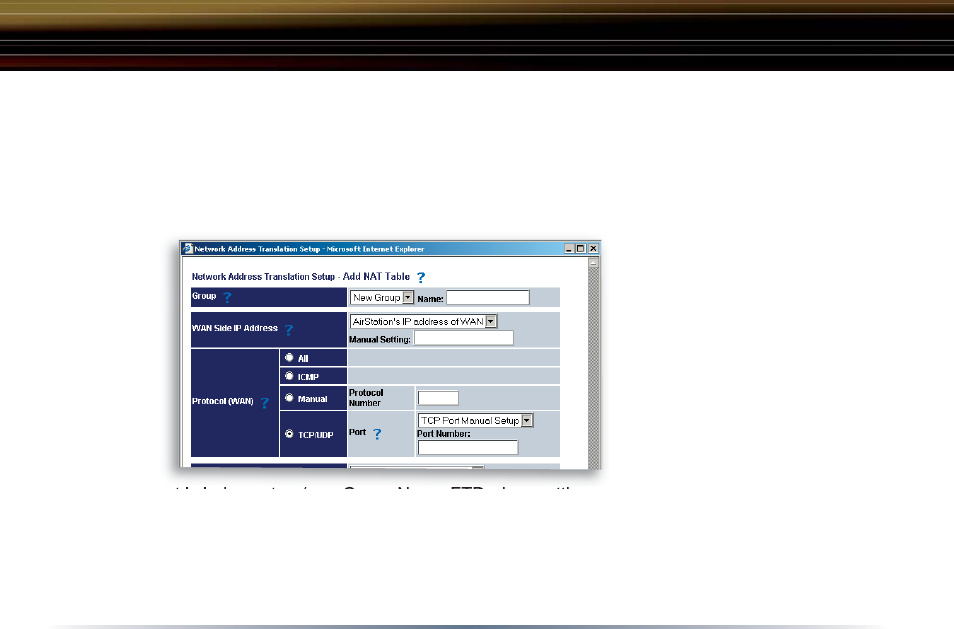
Task: Click the 'Port Number:' label
Action: (x=444, y=434)
